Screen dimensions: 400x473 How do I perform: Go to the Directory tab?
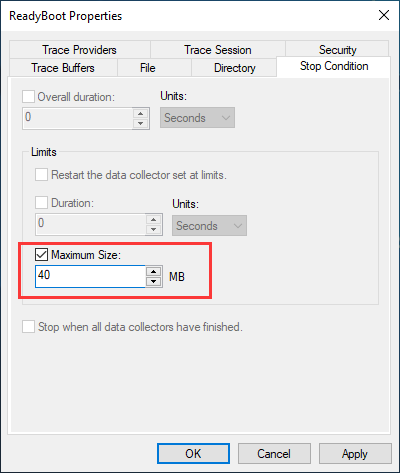pyautogui.click(x=234, y=68)
